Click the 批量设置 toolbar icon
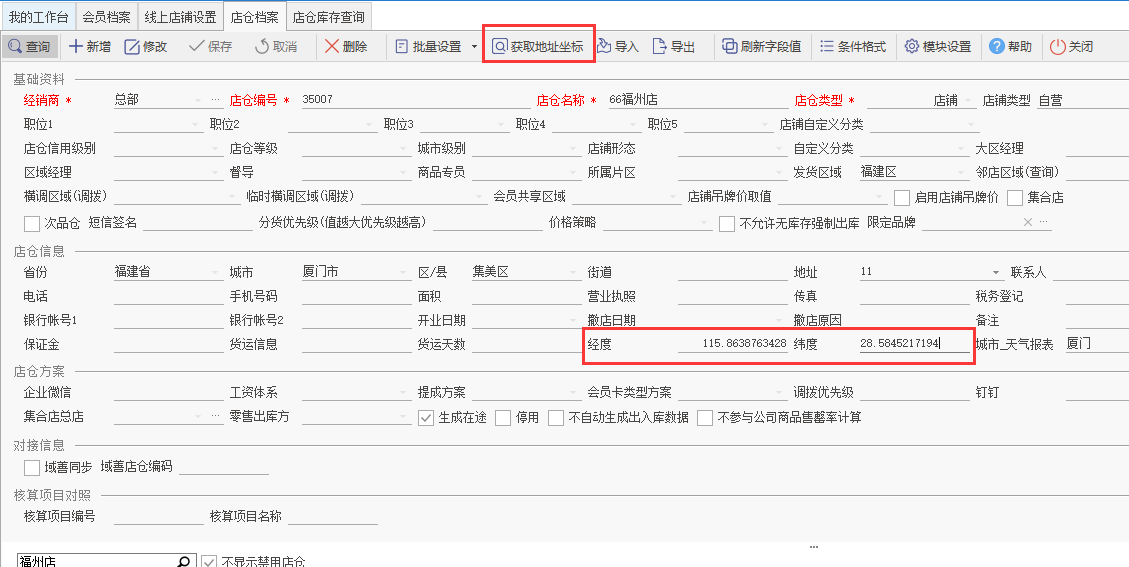 coord(402,47)
